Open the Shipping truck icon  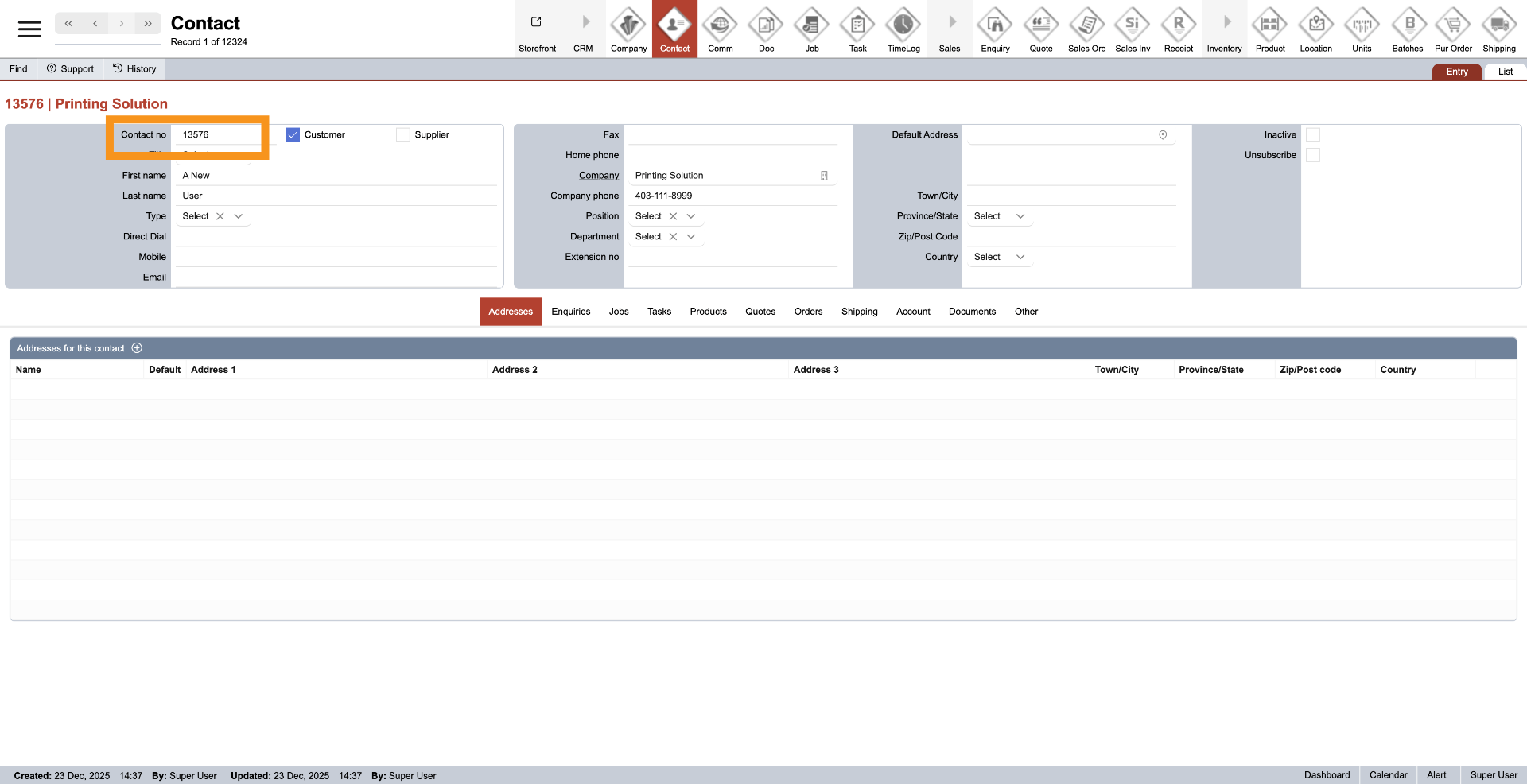1499,26
